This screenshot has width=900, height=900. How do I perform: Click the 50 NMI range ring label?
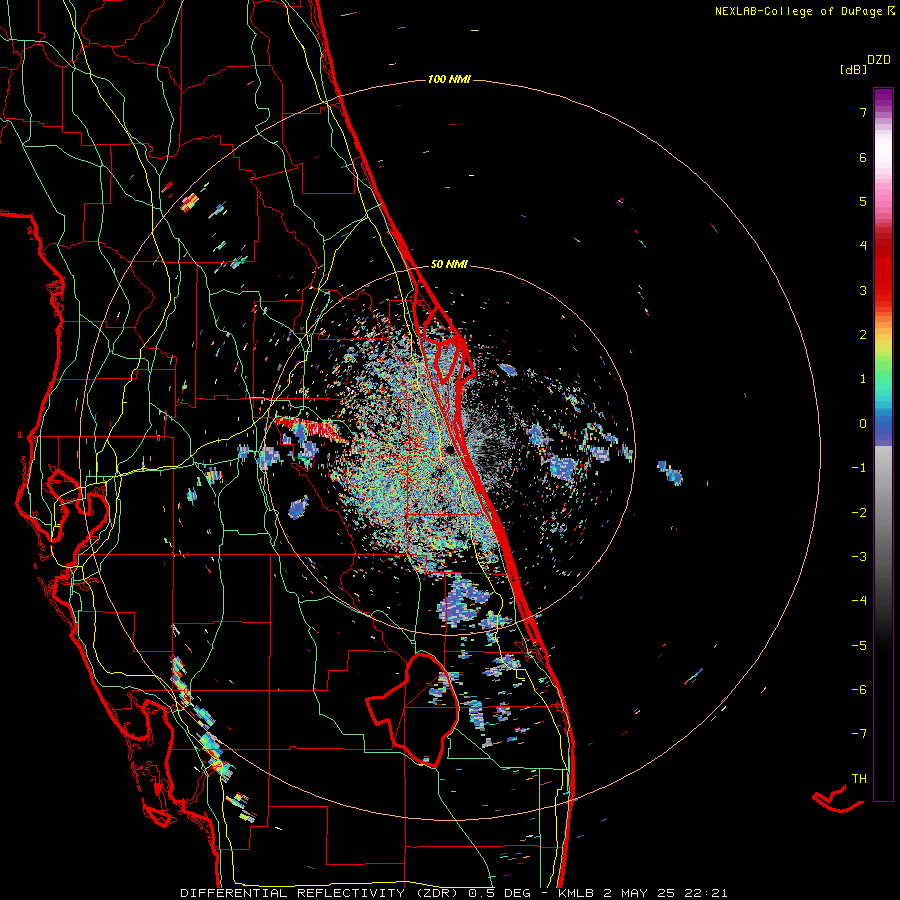pyautogui.click(x=449, y=265)
